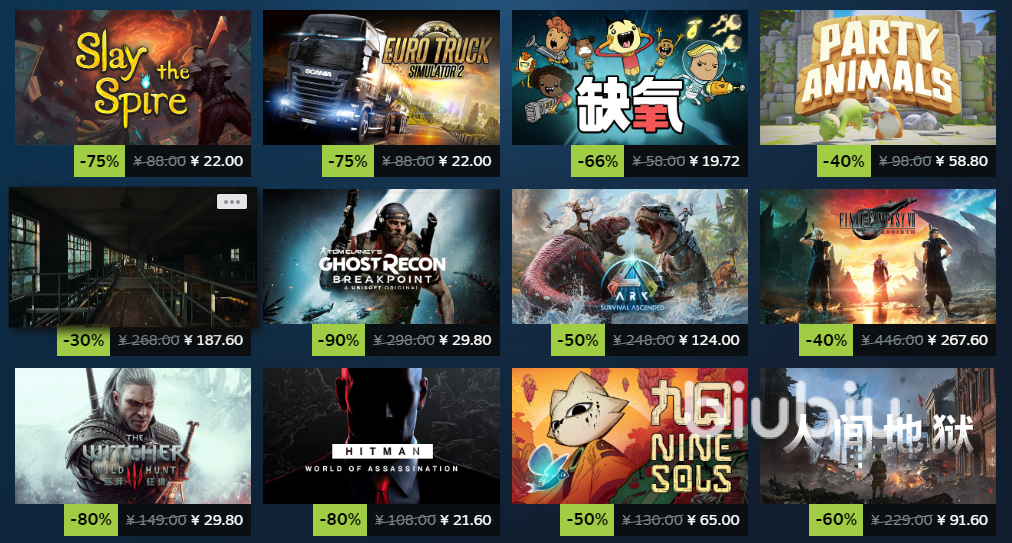This screenshot has width=1012, height=543.
Task: Open Ghost Recon Breakpoint capsule
Action: coord(381,256)
